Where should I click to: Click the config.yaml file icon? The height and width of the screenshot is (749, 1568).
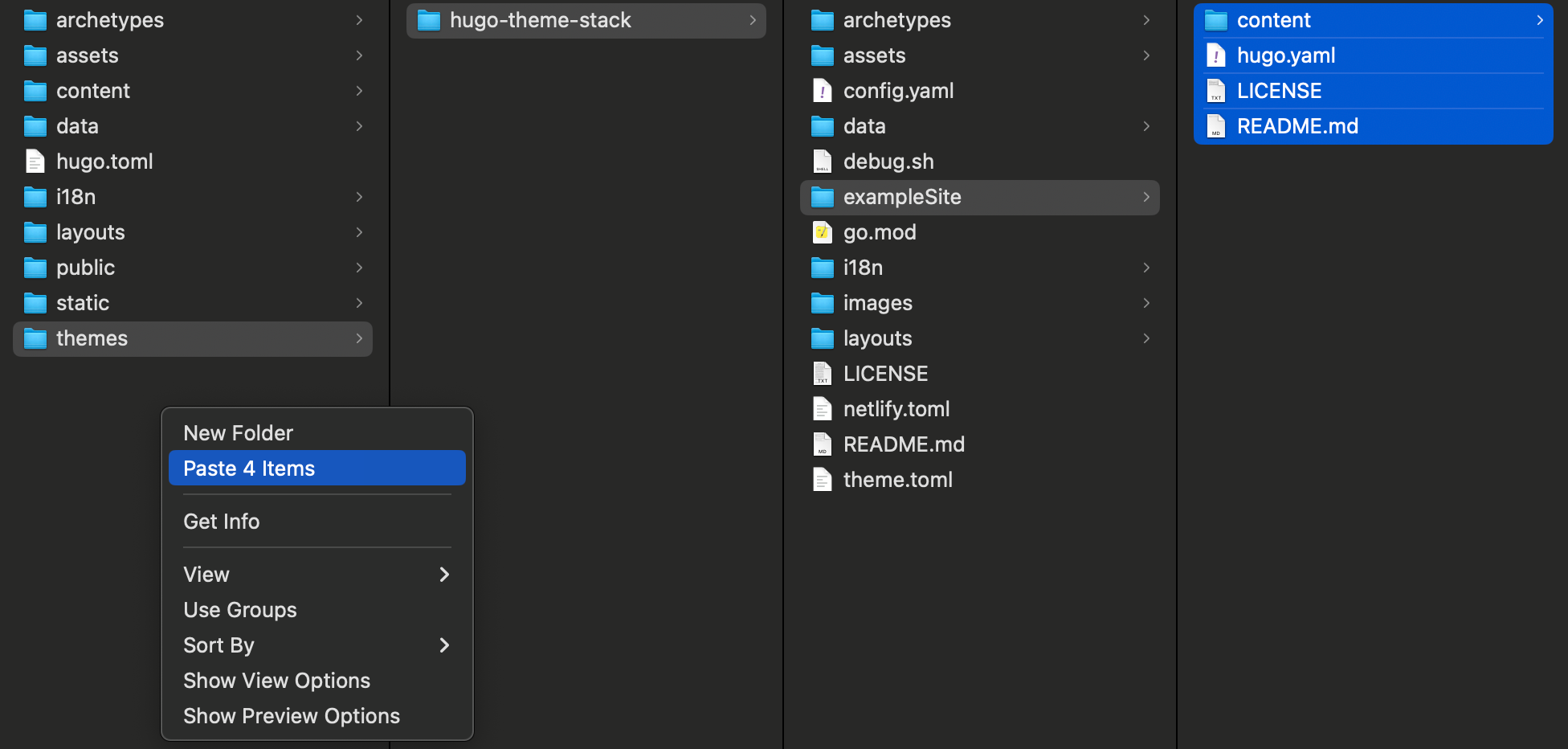[x=822, y=91]
